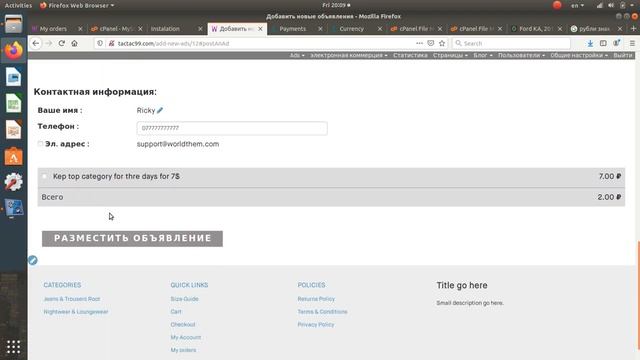
Task: Open Show Applications grid icon
Action: (13, 347)
